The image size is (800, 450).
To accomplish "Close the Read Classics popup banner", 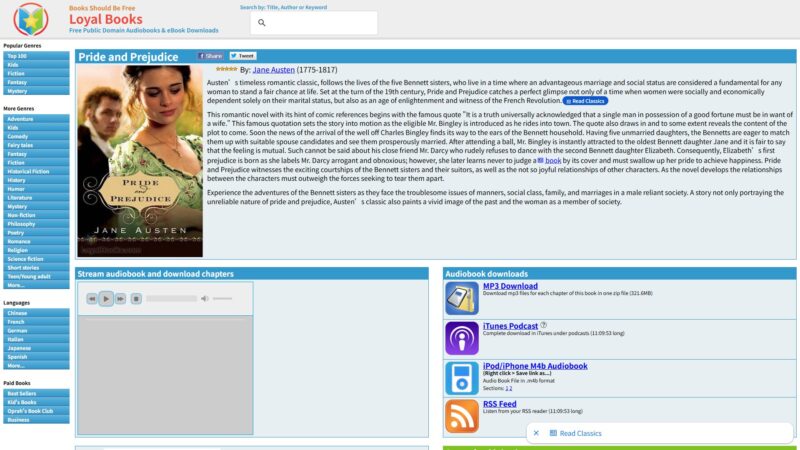I will click(x=536, y=433).
